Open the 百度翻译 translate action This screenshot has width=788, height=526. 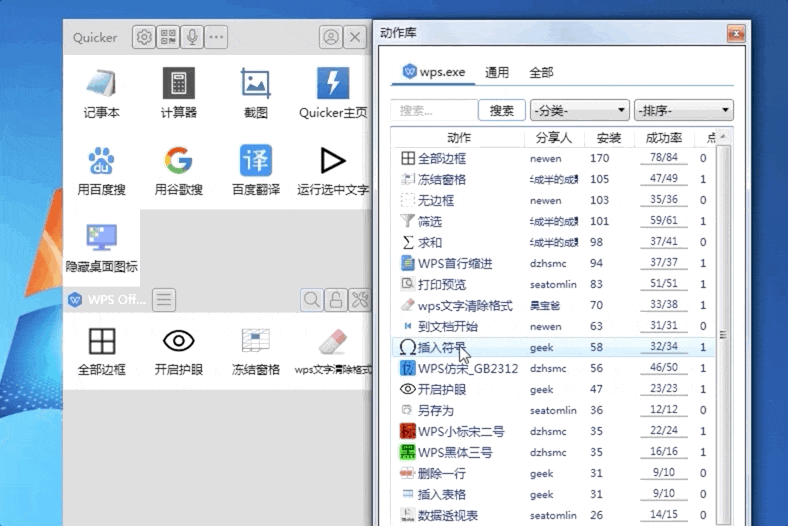[255, 171]
